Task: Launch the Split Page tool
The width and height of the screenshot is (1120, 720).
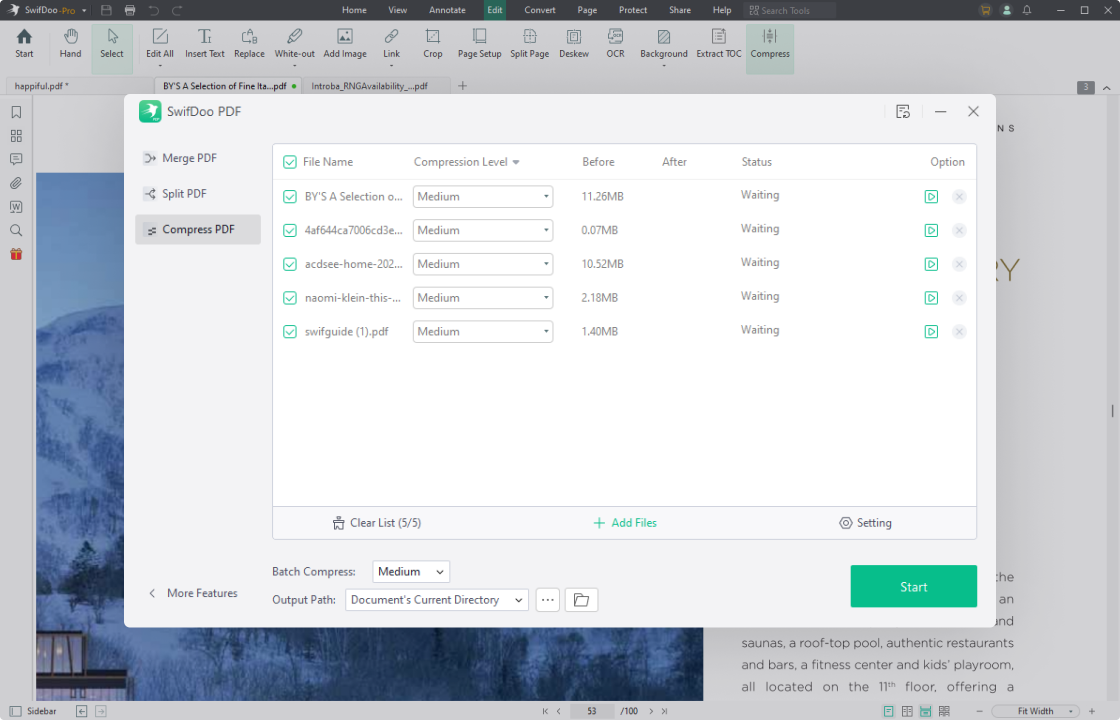Action: (x=529, y=44)
